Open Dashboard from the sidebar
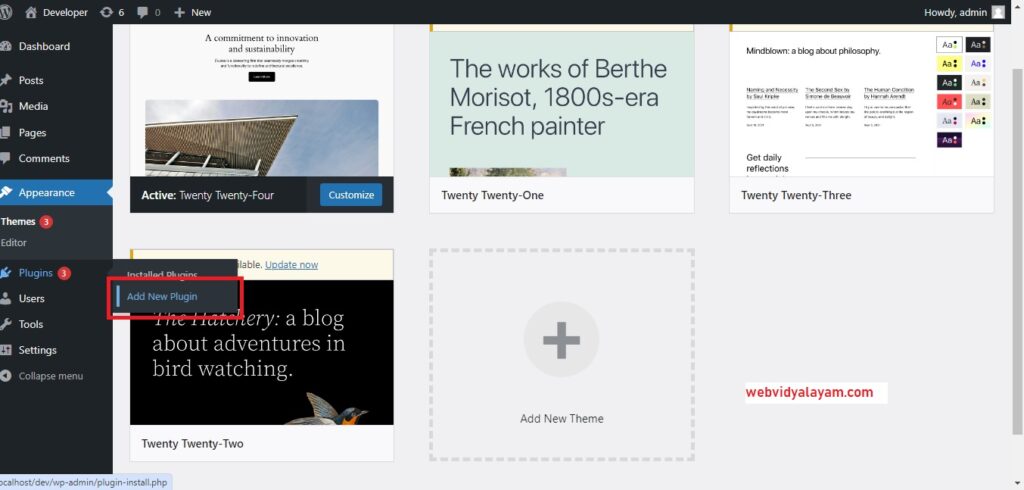 click(44, 46)
